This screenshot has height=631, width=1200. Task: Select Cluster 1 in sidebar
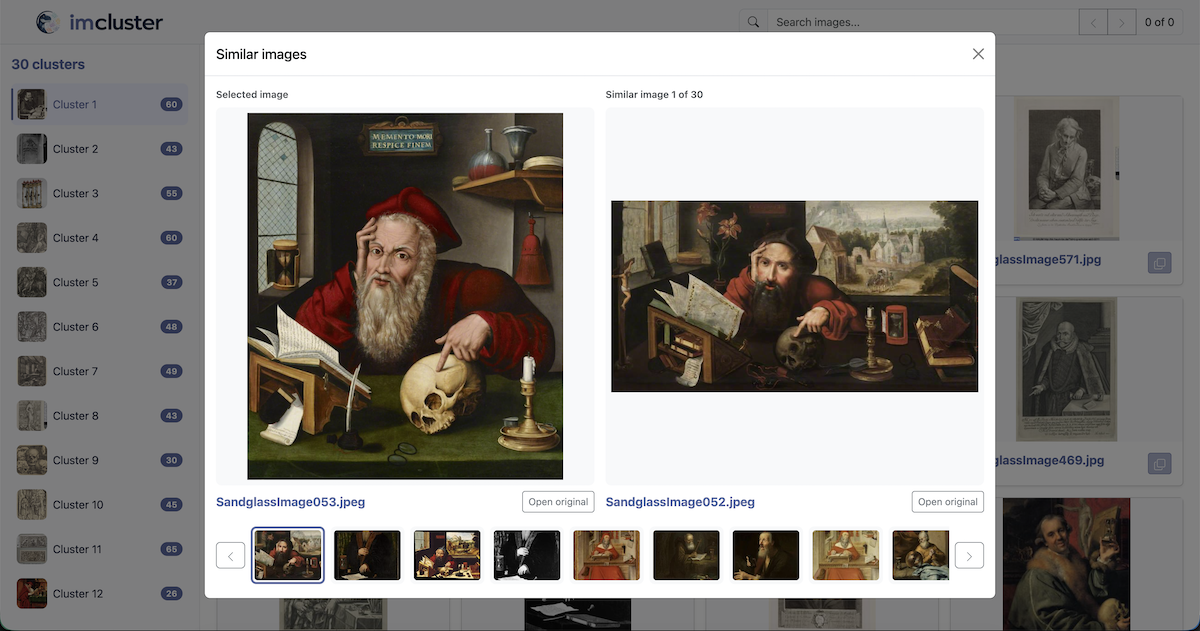pyautogui.click(x=99, y=104)
